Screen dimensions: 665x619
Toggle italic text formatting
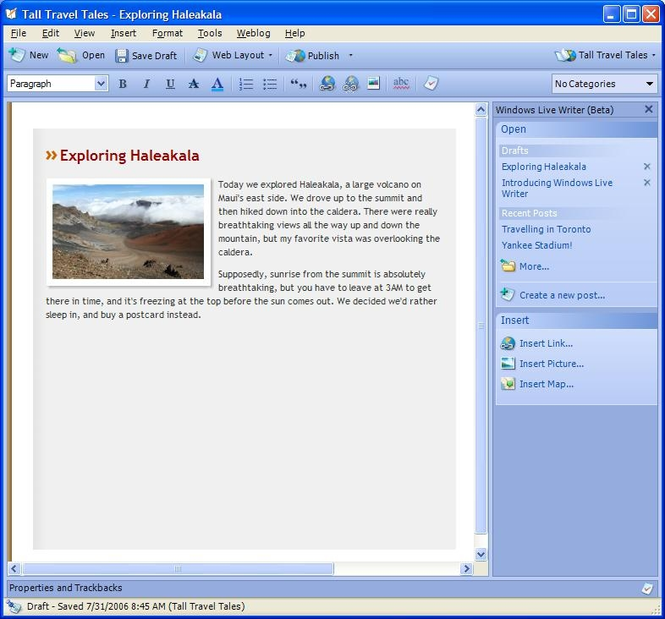146,84
